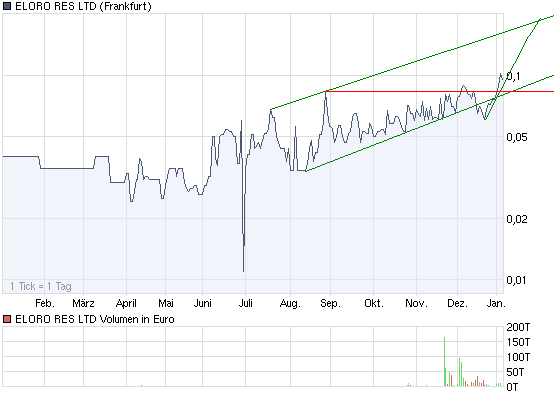Click the 'Dez.' month axis label
The width and height of the screenshot is (554, 405).
pyautogui.click(x=457, y=303)
